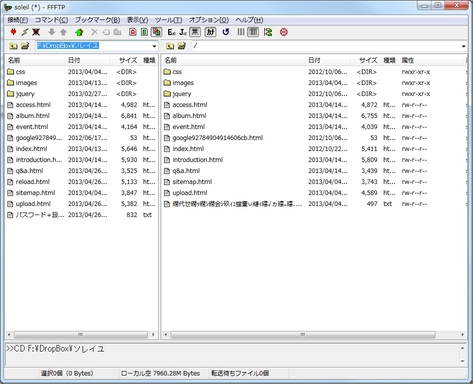Open the オプション(O) menu
This screenshot has width=473, height=384.
click(x=209, y=20)
